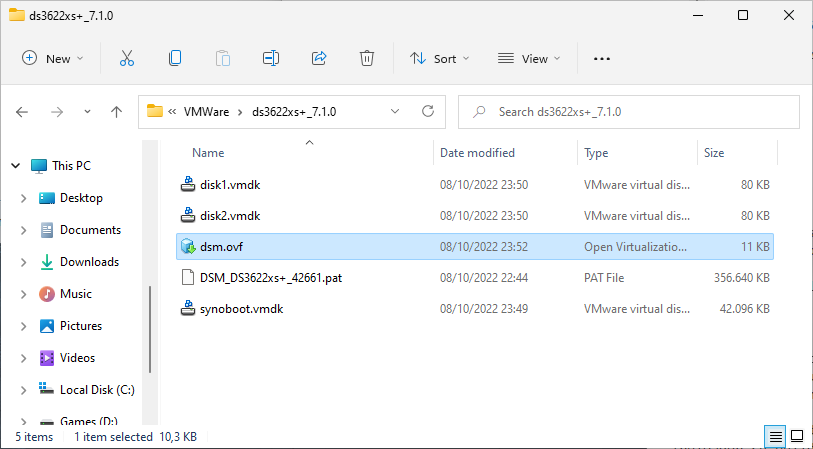The image size is (813, 449).
Task: Open the Sort dropdown menu
Action: pos(439,59)
